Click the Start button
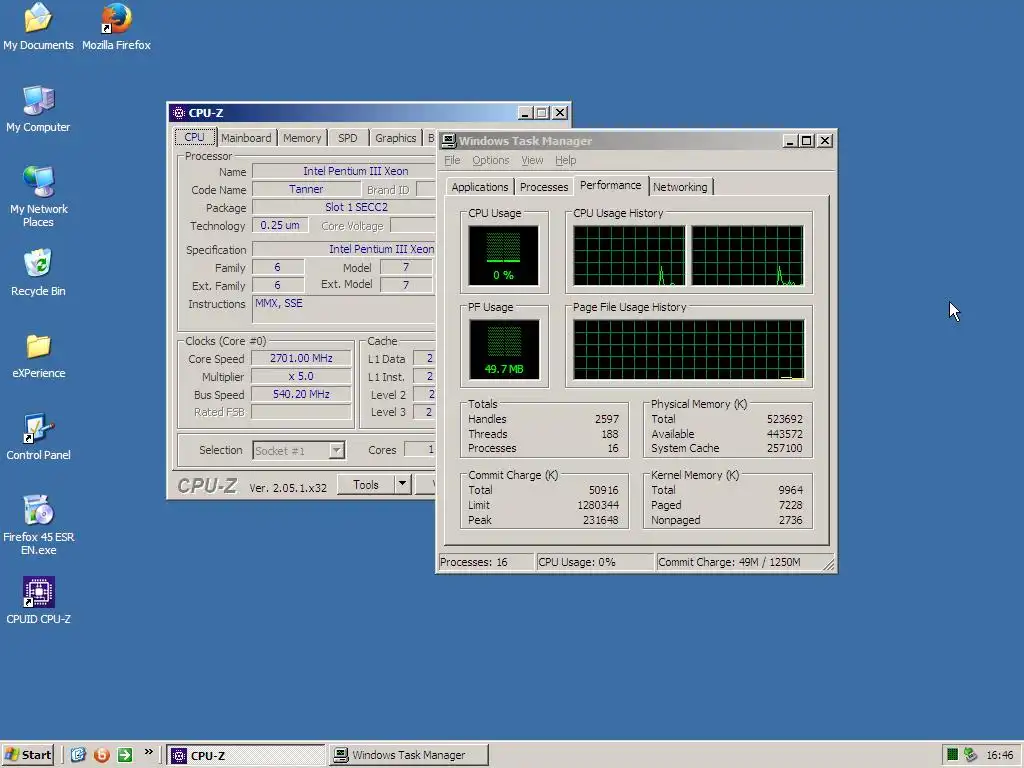 tap(27, 755)
